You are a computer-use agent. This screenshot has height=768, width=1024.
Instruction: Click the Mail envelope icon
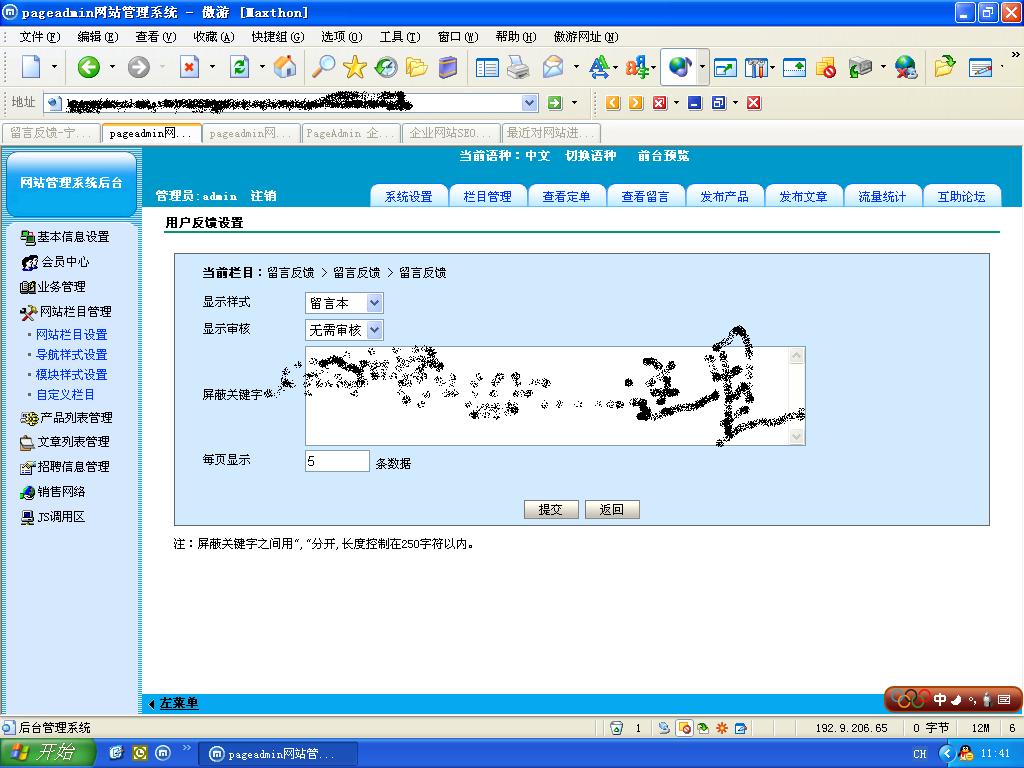[x=552, y=67]
